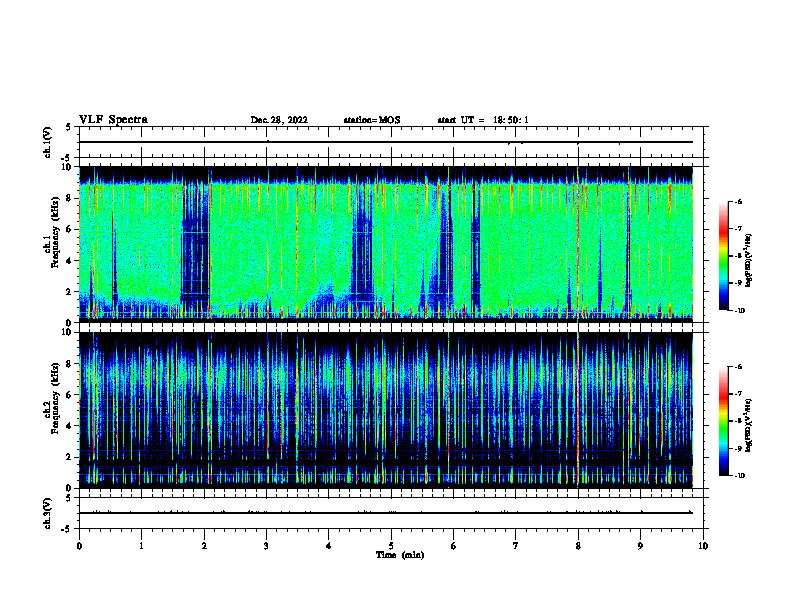Click the ch.1 voltage waveform strip
792x612 pixels.
(x=391, y=142)
